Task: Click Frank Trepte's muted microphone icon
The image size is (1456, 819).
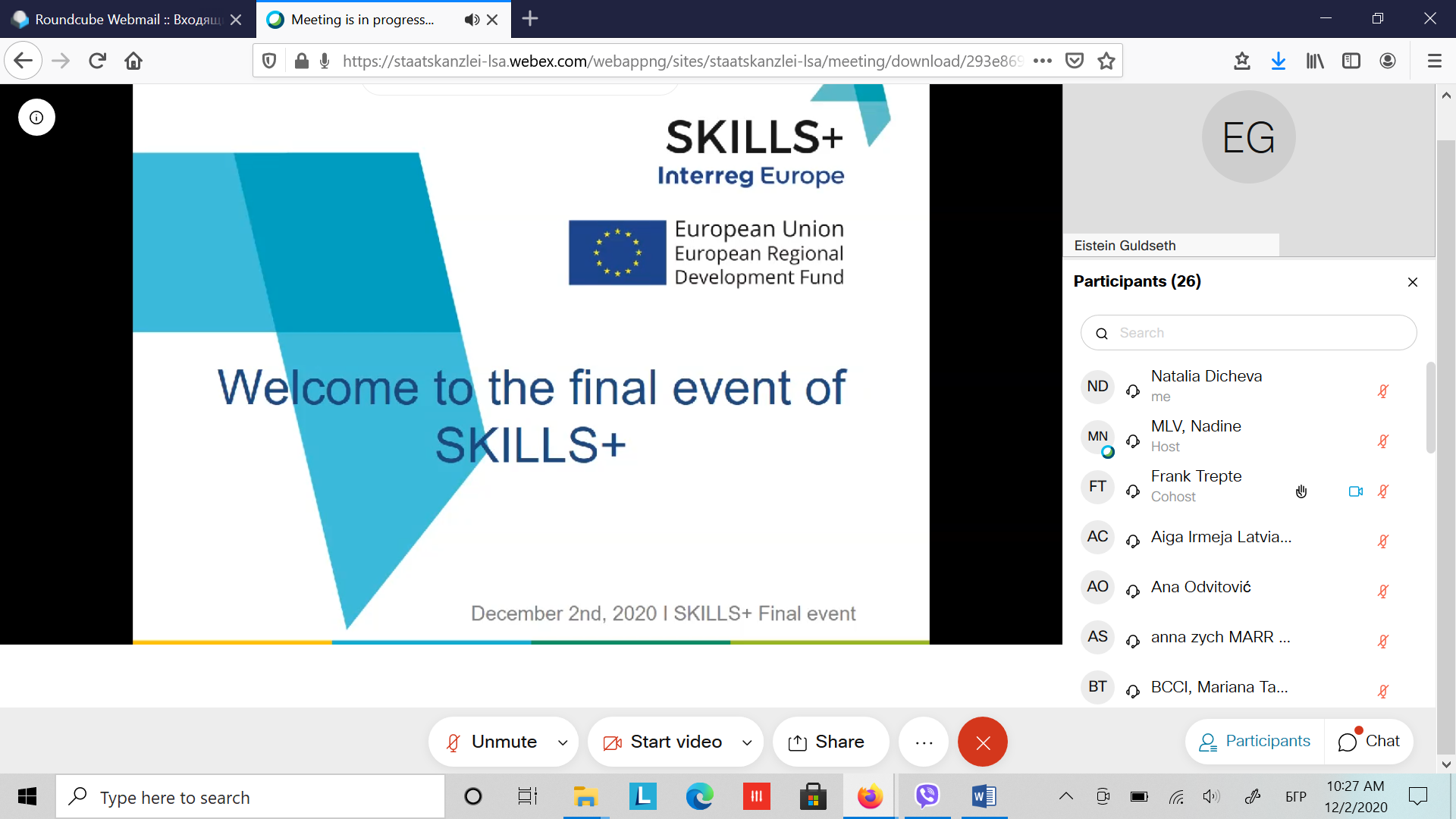Action: (x=1383, y=491)
